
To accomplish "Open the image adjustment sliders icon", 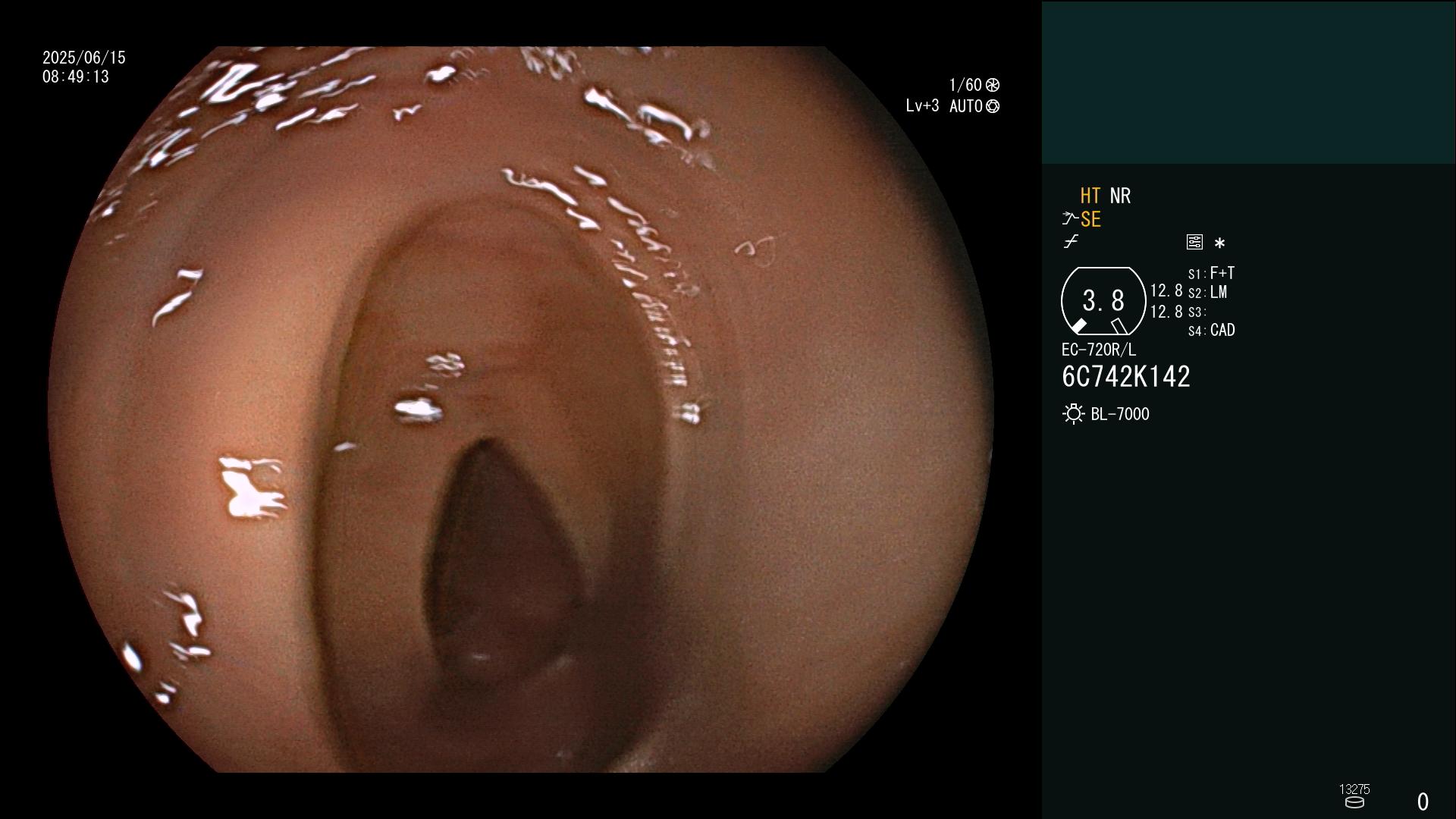I will (1194, 242).
